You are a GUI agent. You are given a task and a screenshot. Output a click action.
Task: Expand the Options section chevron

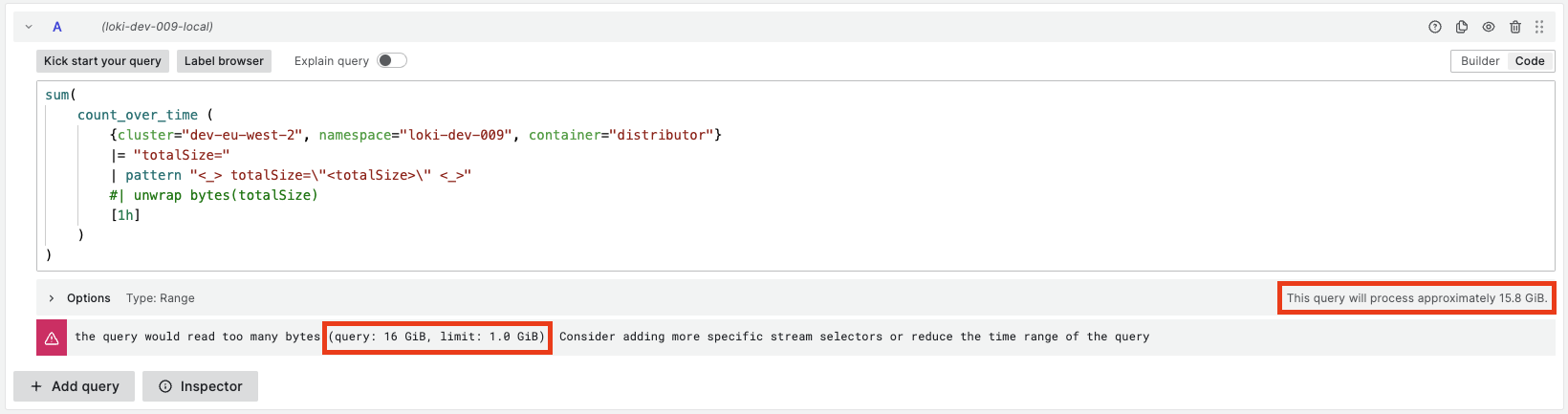pos(52,298)
